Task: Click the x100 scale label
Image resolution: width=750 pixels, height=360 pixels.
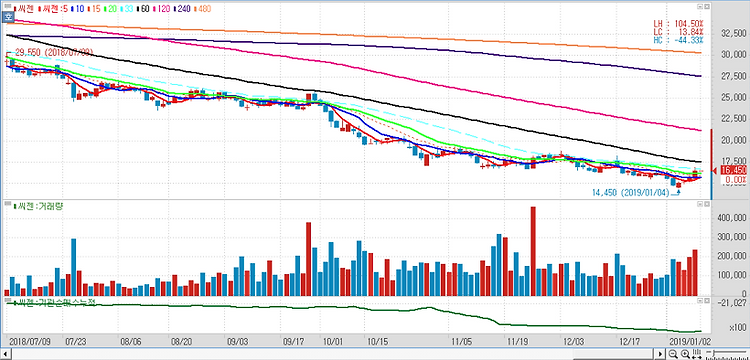Action: 737,328
